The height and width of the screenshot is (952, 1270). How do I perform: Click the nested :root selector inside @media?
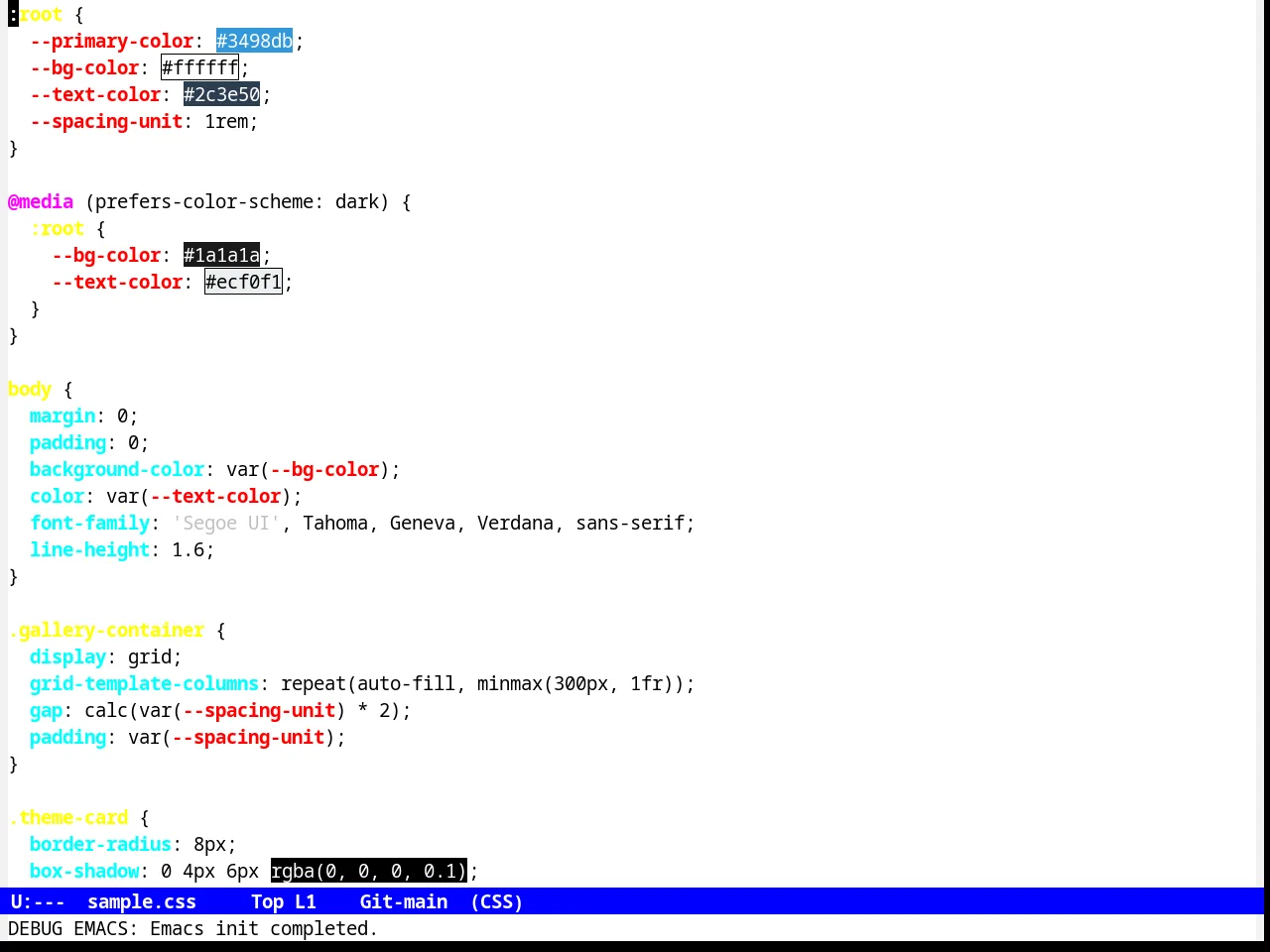point(58,228)
